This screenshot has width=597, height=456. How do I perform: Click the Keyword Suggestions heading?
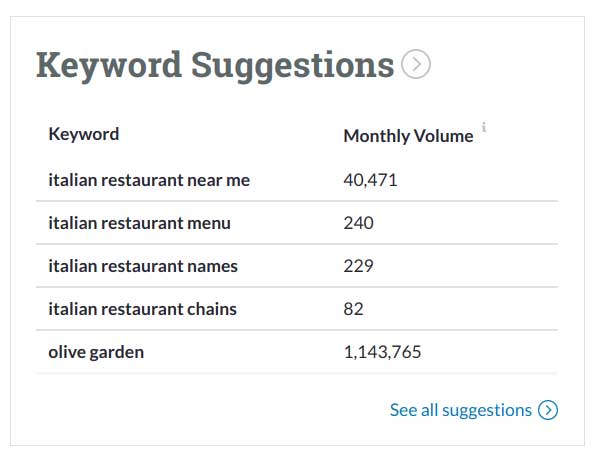coord(215,65)
